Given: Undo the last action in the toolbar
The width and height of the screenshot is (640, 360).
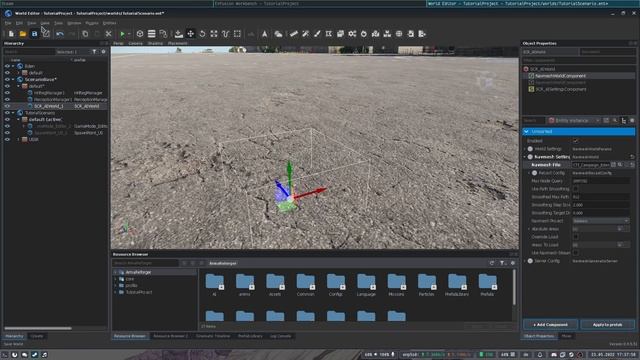Looking at the screenshot, I should point(60,34).
